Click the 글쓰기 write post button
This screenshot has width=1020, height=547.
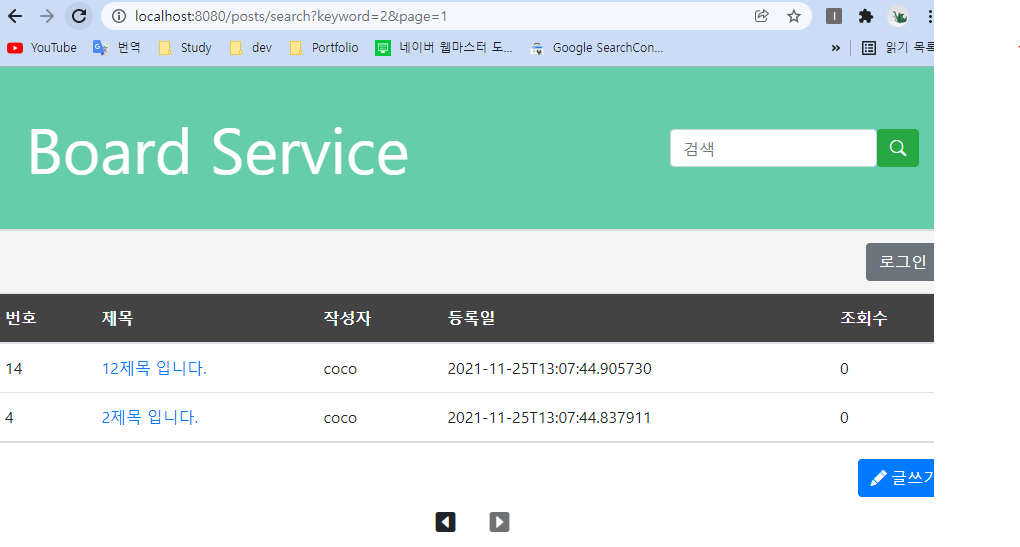coord(896,478)
